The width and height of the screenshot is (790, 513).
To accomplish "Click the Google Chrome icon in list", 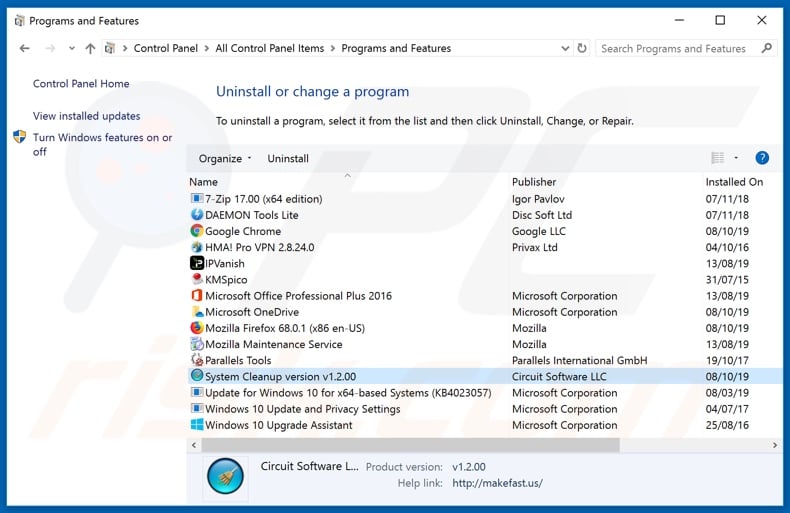I will click(x=196, y=231).
